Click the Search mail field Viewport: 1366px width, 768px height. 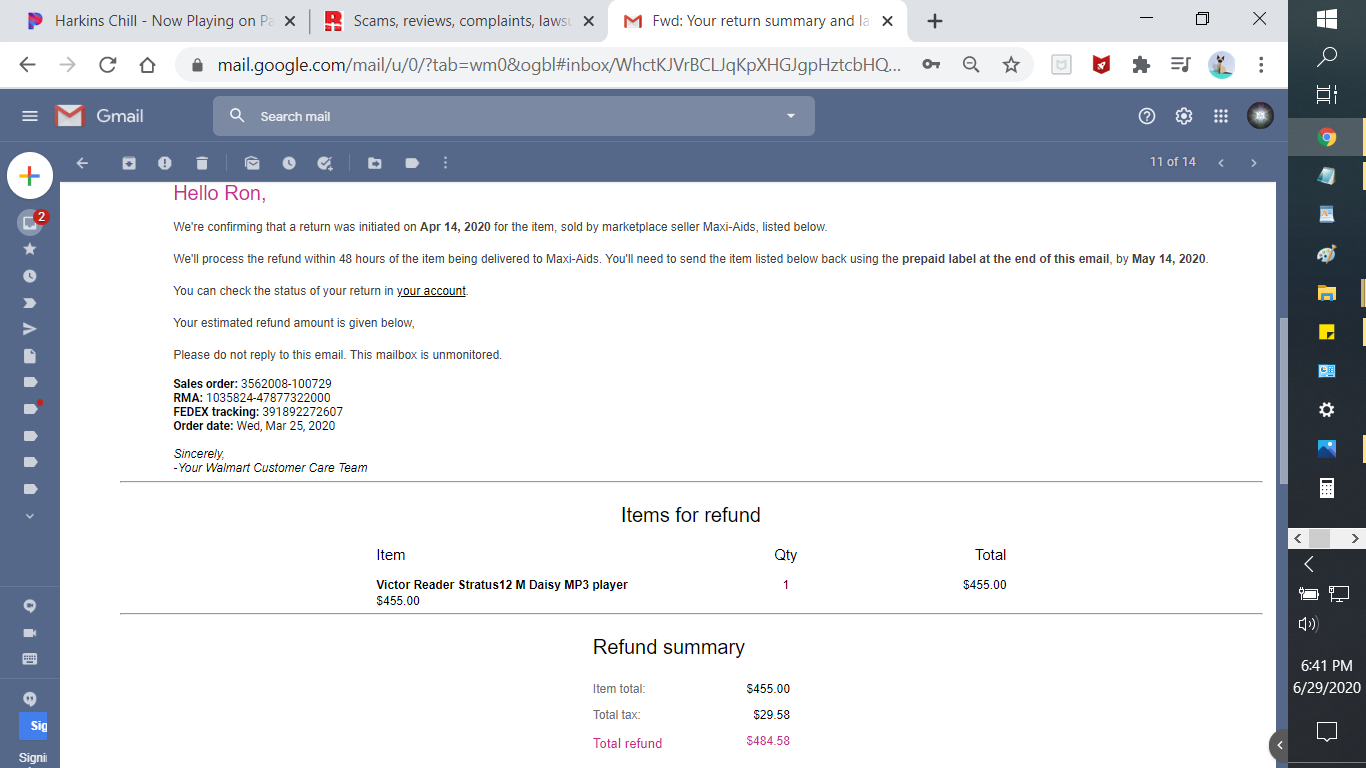(514, 116)
